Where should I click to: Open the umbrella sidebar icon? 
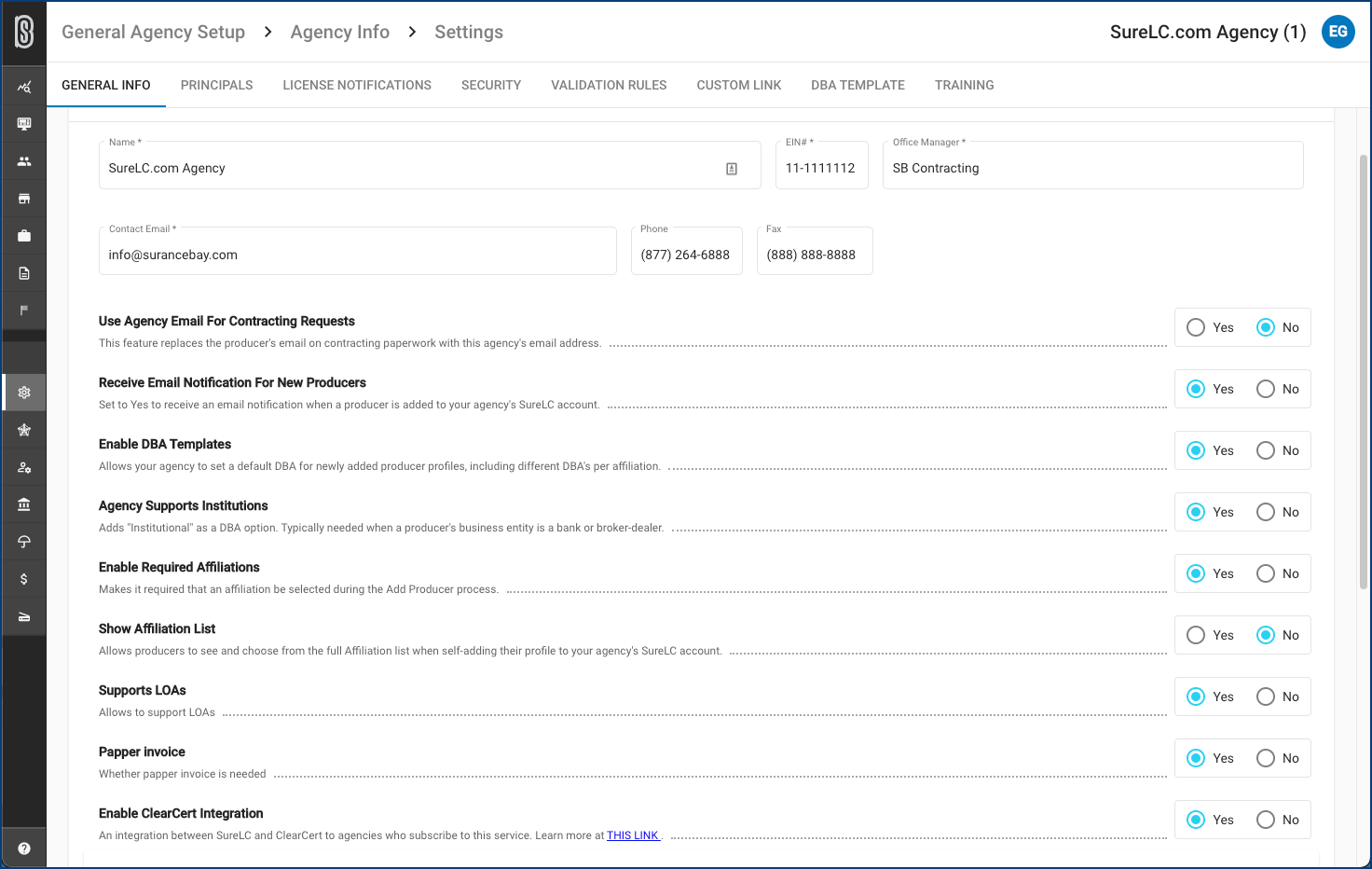(x=24, y=542)
